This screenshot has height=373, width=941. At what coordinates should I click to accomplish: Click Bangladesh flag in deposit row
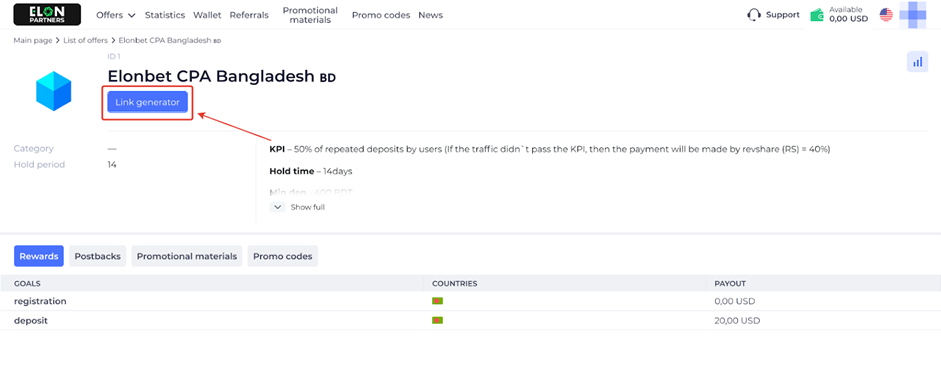click(x=437, y=321)
